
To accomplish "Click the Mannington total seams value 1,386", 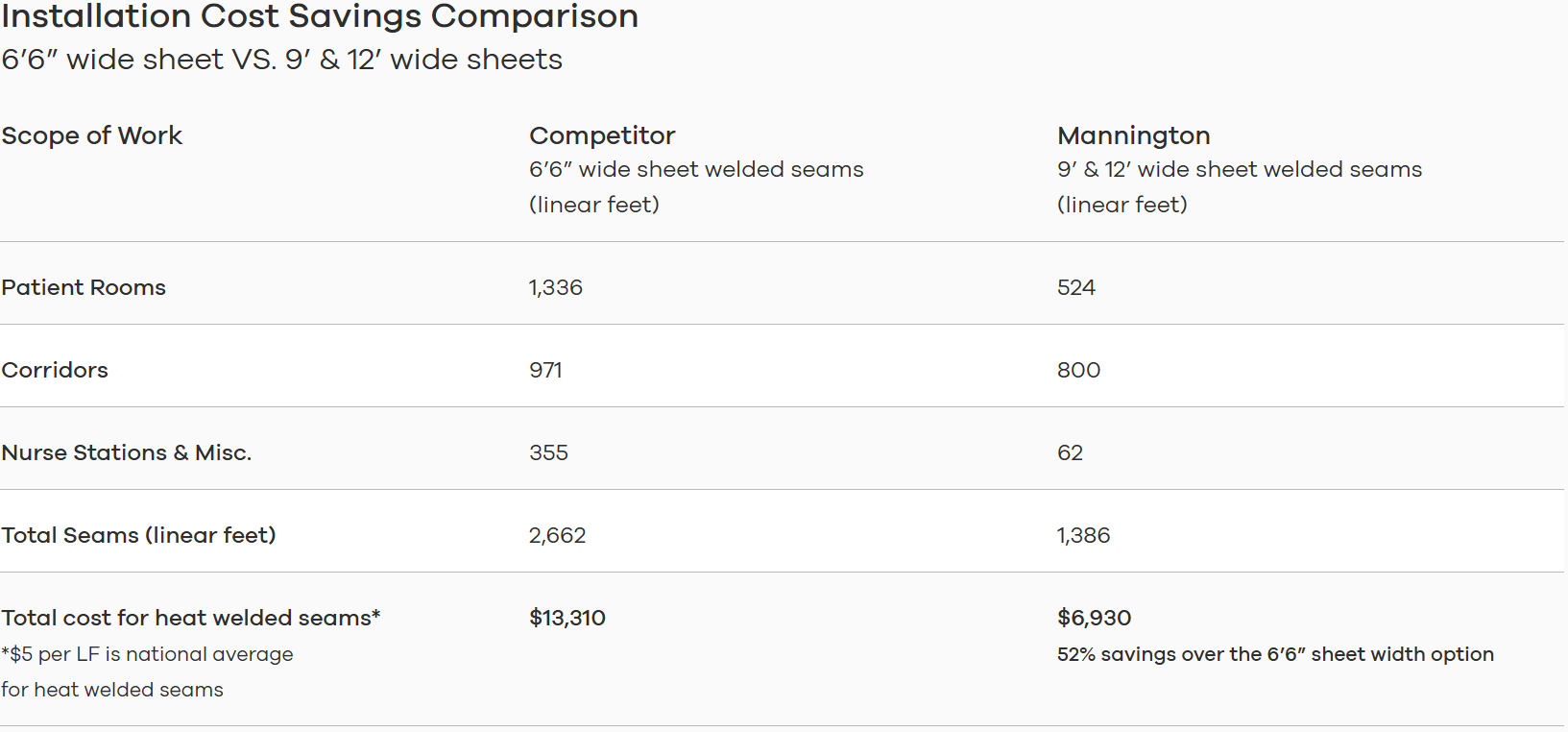I will coord(1083,535).
